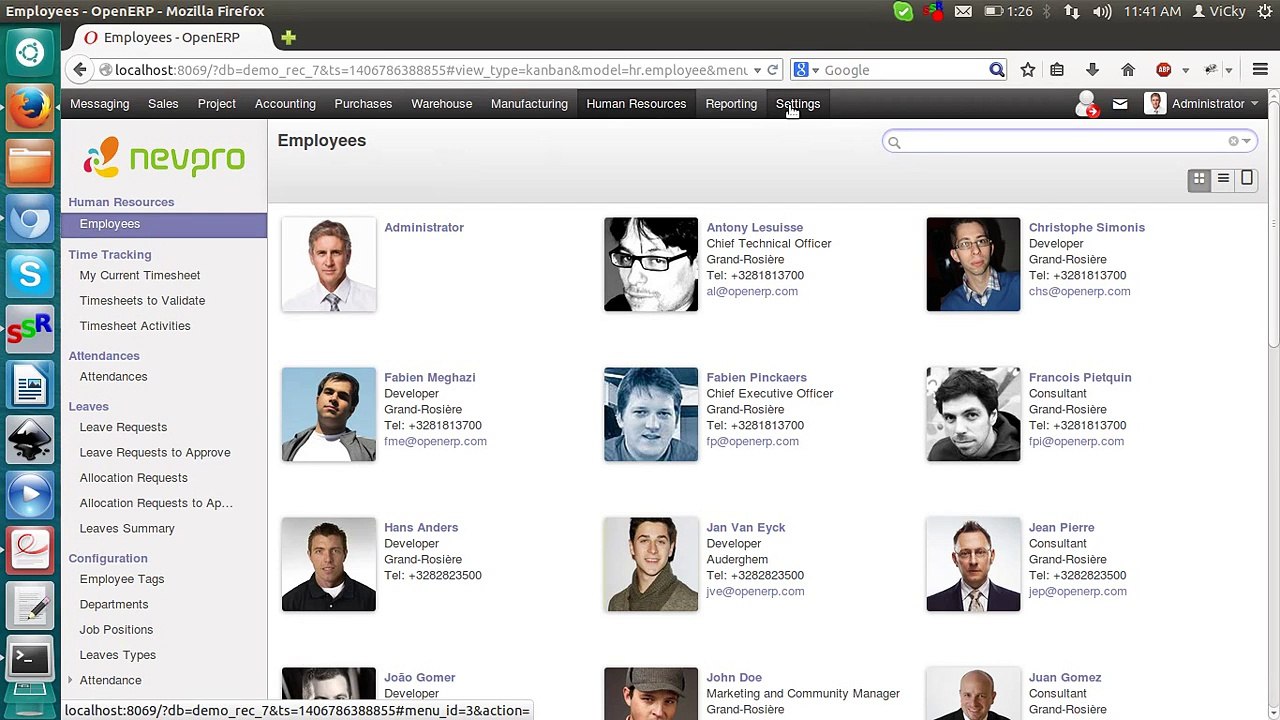Open battery indicator showing 1:26
Screen dimensions: 1280x720
(1008, 12)
